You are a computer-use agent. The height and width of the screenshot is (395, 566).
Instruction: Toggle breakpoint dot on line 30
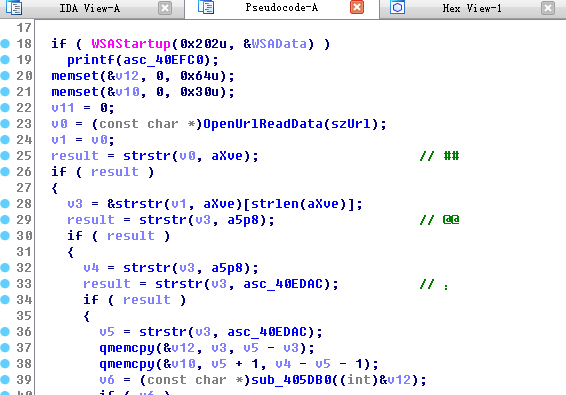[5, 235]
